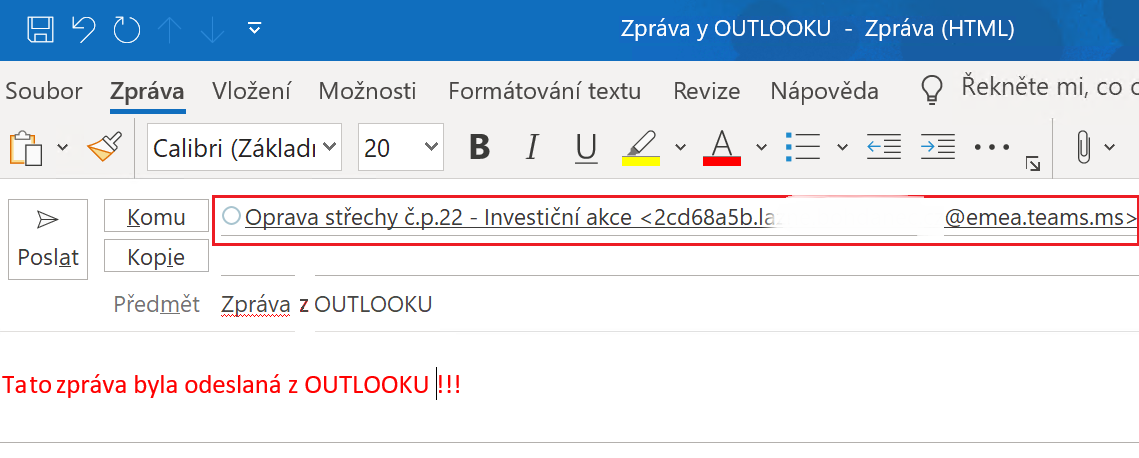Toggle bold formatting
Screen dimensions: 1139x458
[479, 147]
